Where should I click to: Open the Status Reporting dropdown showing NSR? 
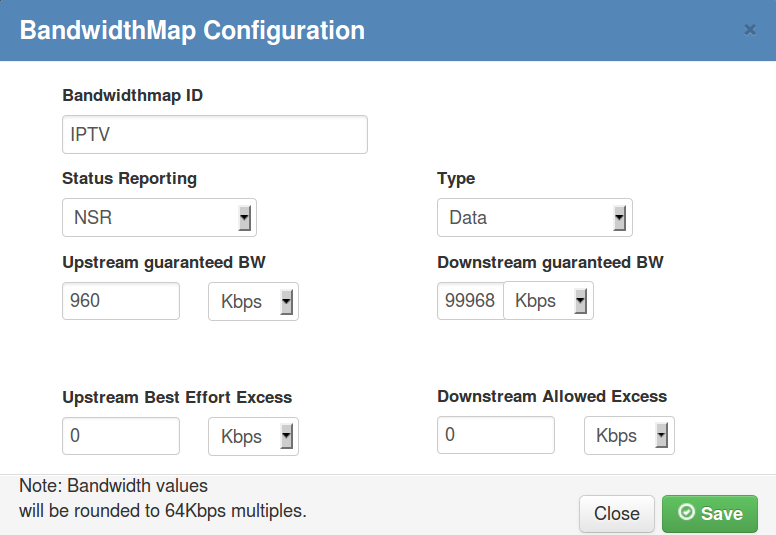pyautogui.click(x=159, y=218)
